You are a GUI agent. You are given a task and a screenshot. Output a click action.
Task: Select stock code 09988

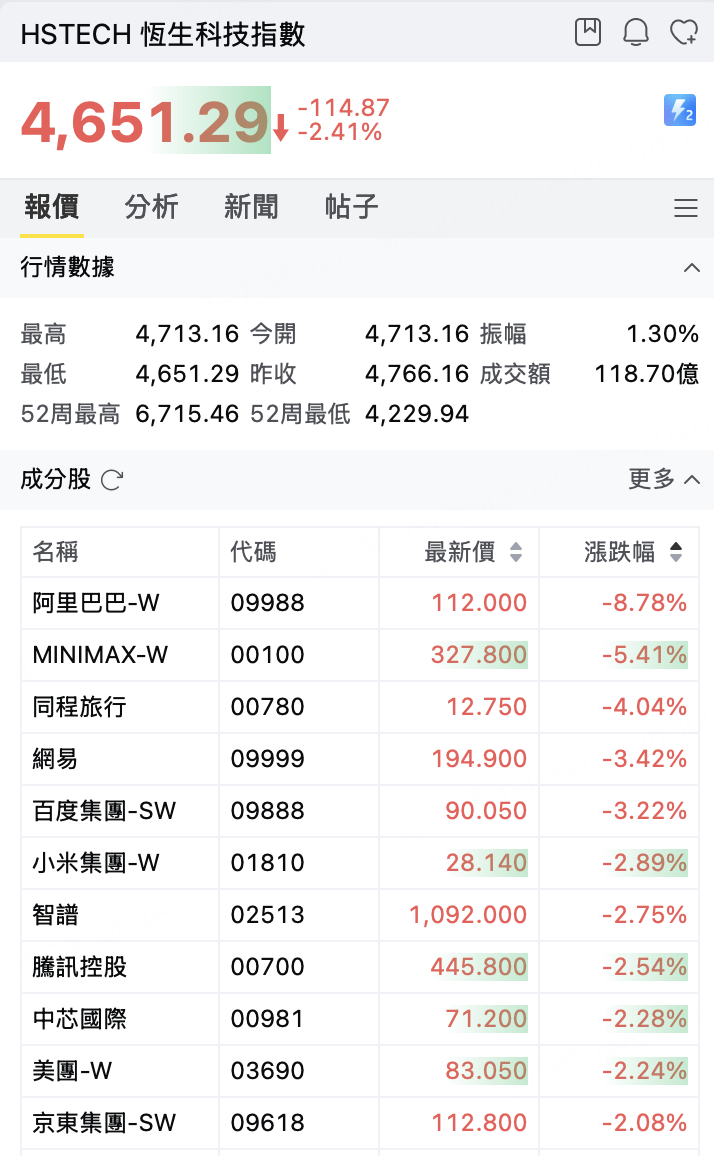[267, 603]
